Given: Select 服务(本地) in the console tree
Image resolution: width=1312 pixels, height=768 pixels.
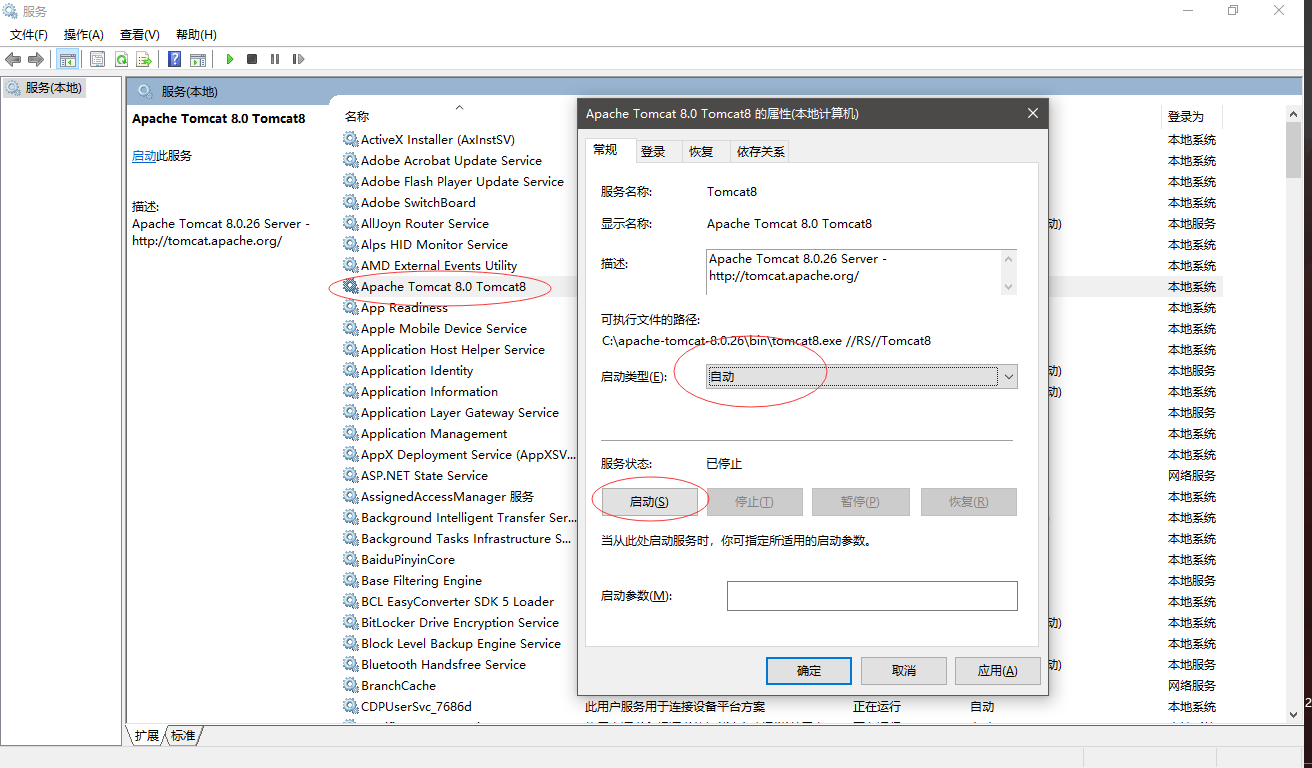Looking at the screenshot, I should 54,88.
